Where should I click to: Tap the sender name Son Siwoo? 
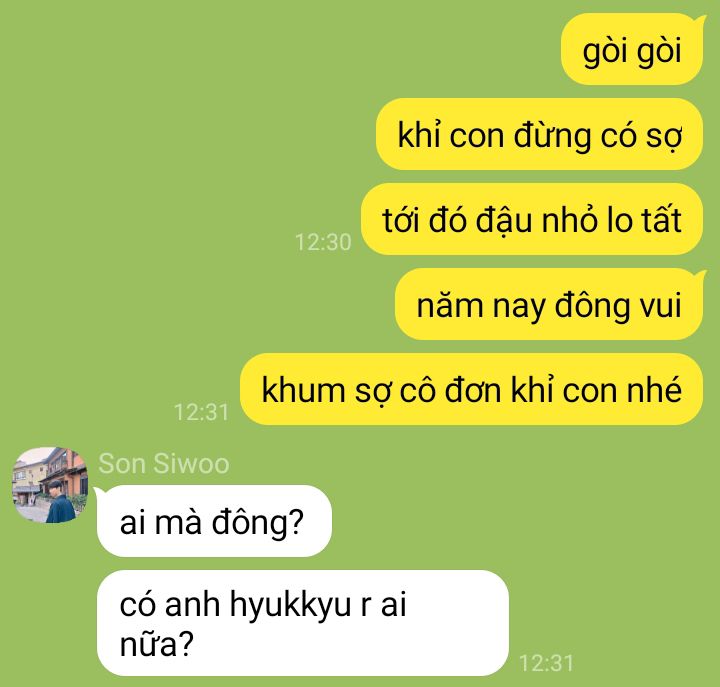[x=164, y=463]
